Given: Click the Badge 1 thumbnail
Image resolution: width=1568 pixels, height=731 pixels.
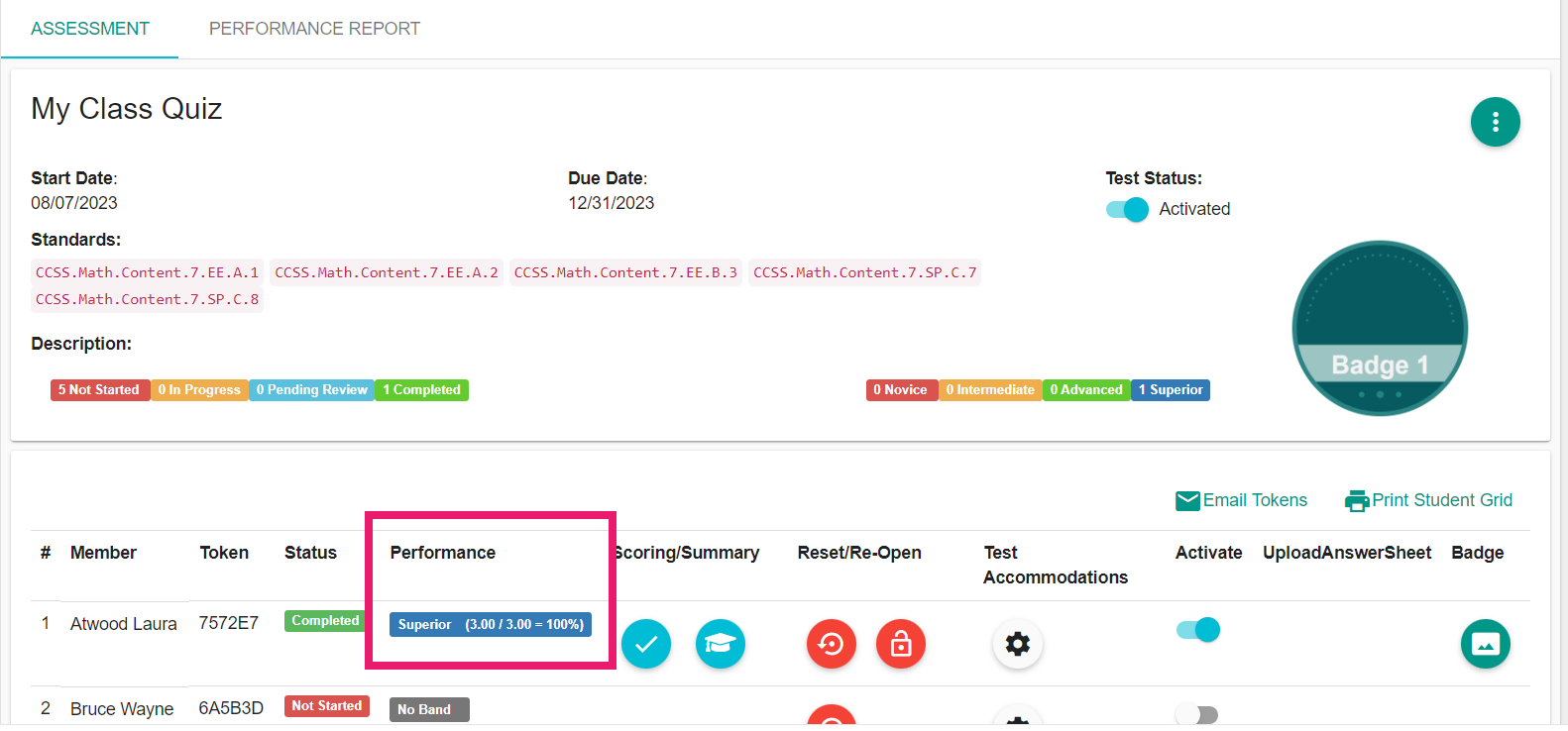Looking at the screenshot, I should [1380, 328].
